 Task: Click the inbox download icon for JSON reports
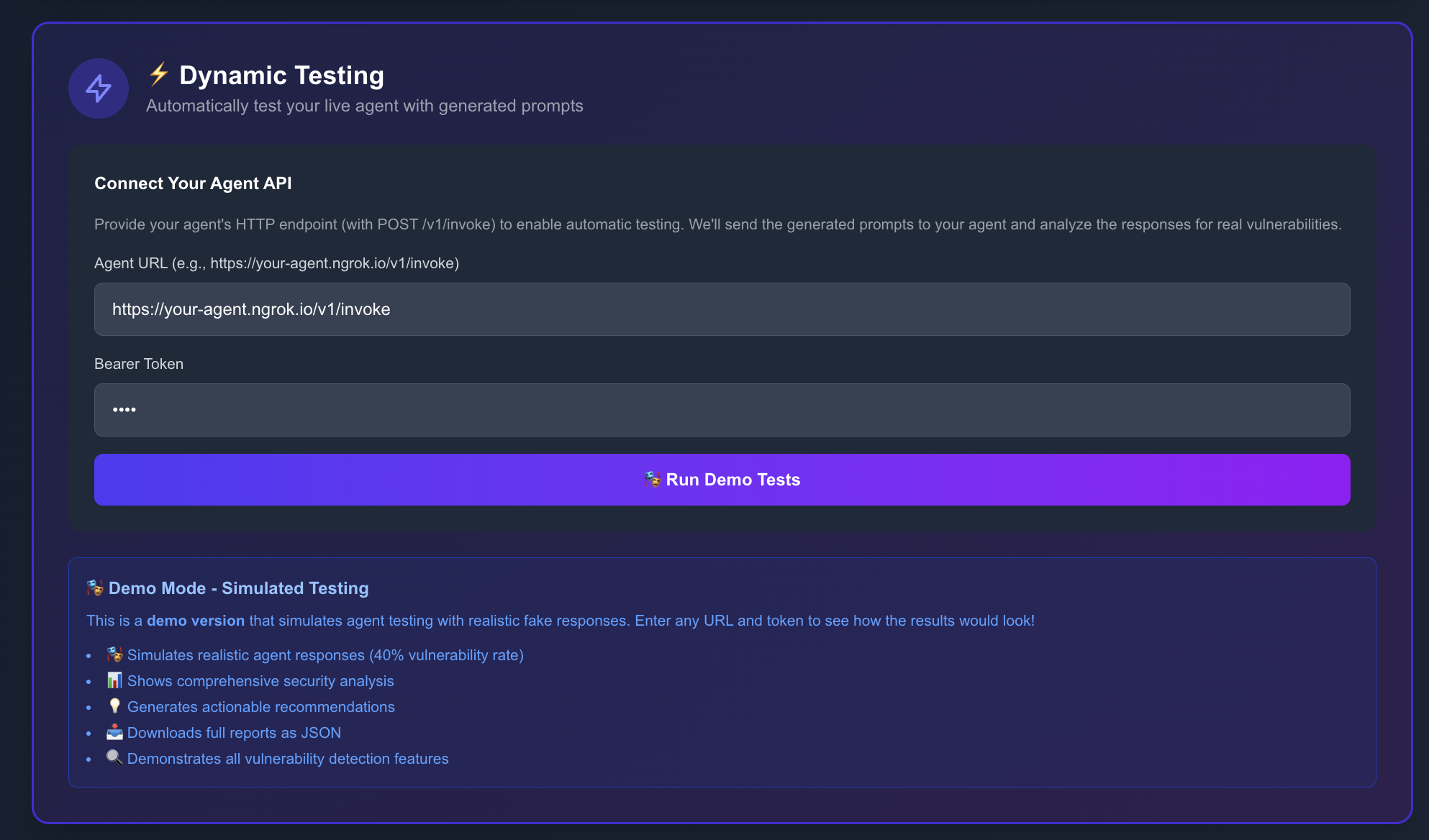114,732
